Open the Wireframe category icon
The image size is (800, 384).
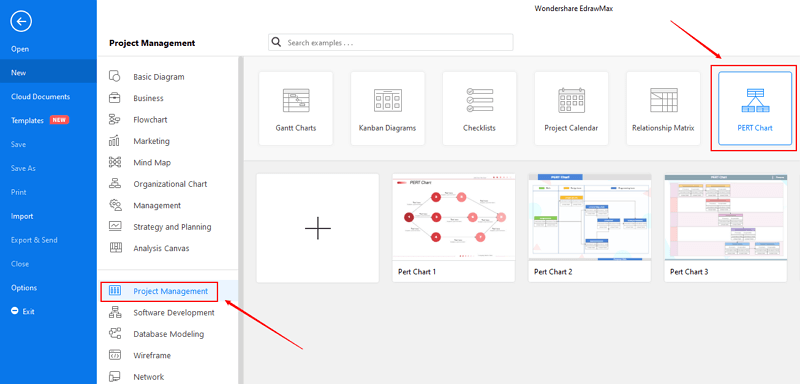tap(115, 355)
